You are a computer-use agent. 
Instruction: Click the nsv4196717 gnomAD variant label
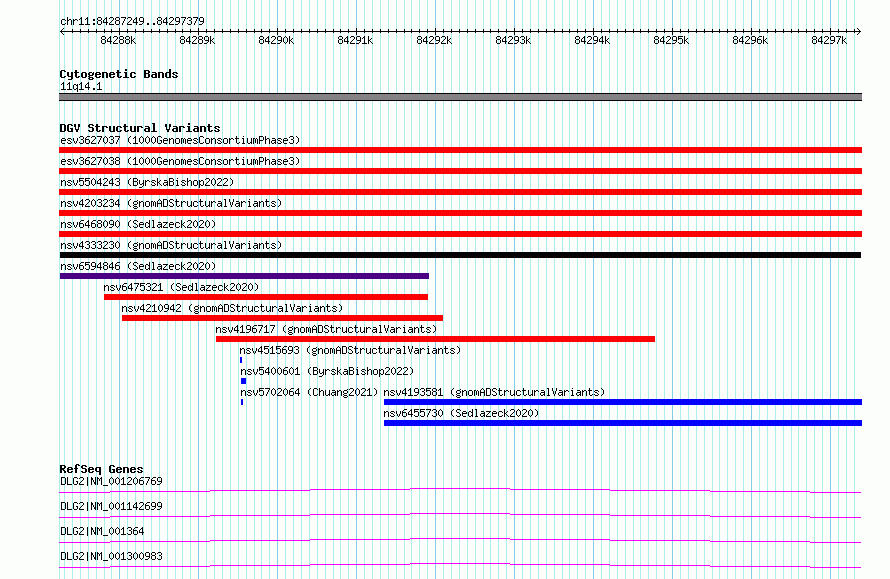click(x=326, y=329)
